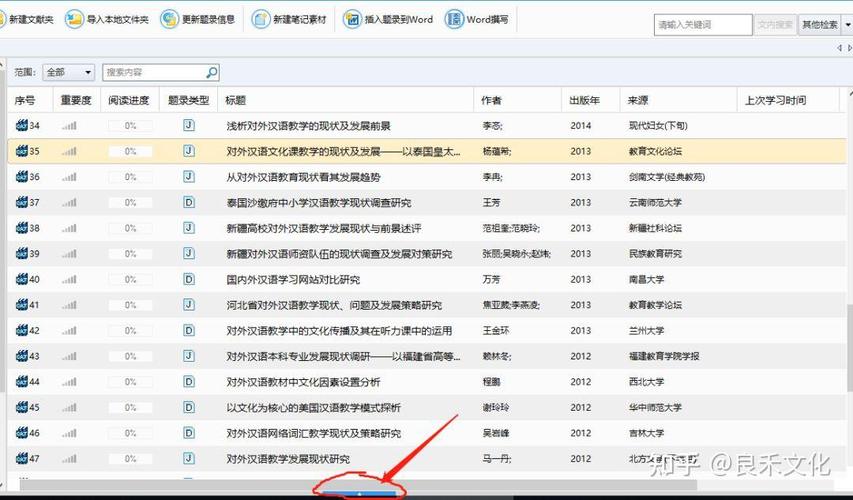Click the 请输入关键词 search field
Screen dimensions: 853x500
(x=703, y=24)
